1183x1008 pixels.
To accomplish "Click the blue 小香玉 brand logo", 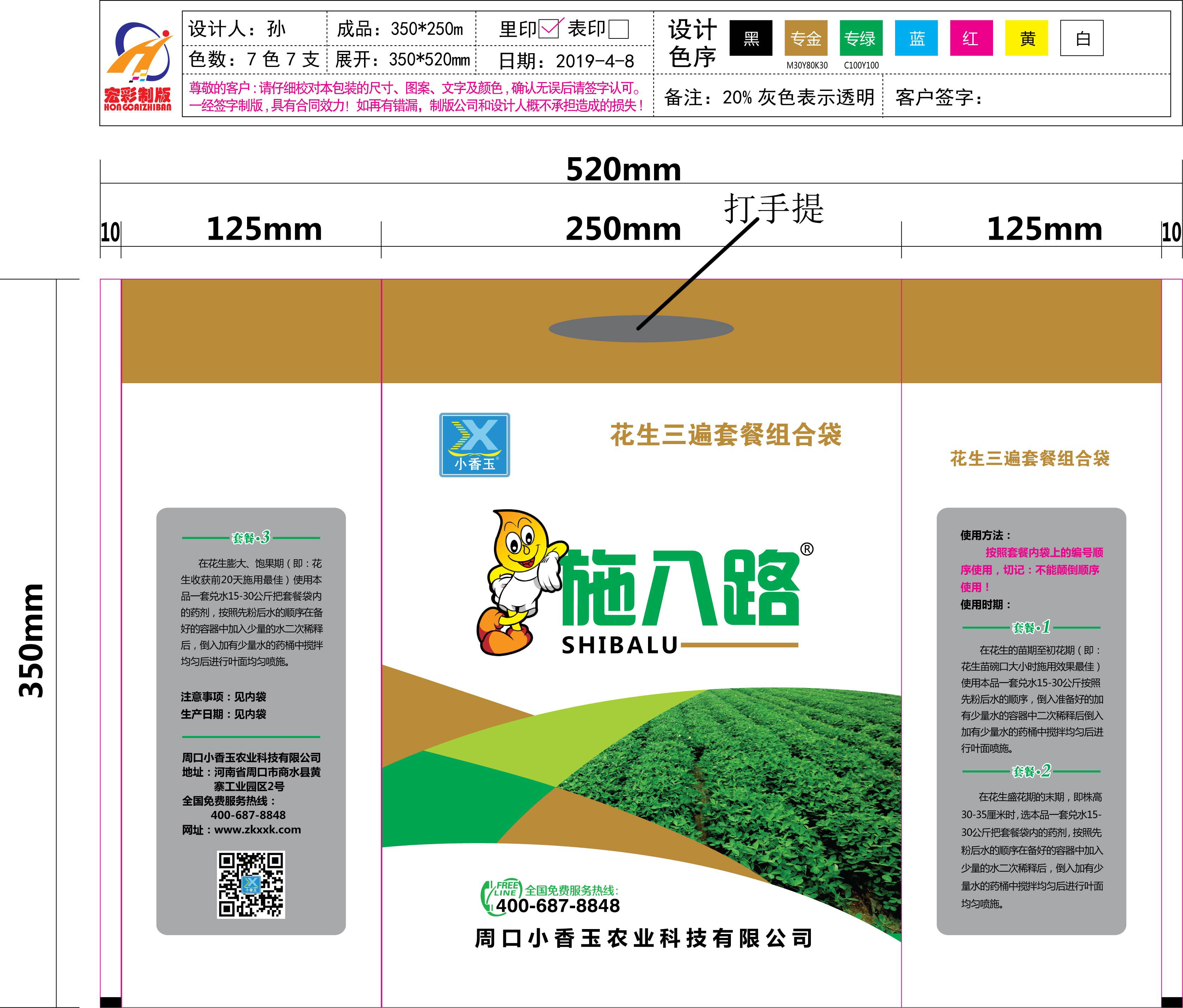I will tap(474, 444).
